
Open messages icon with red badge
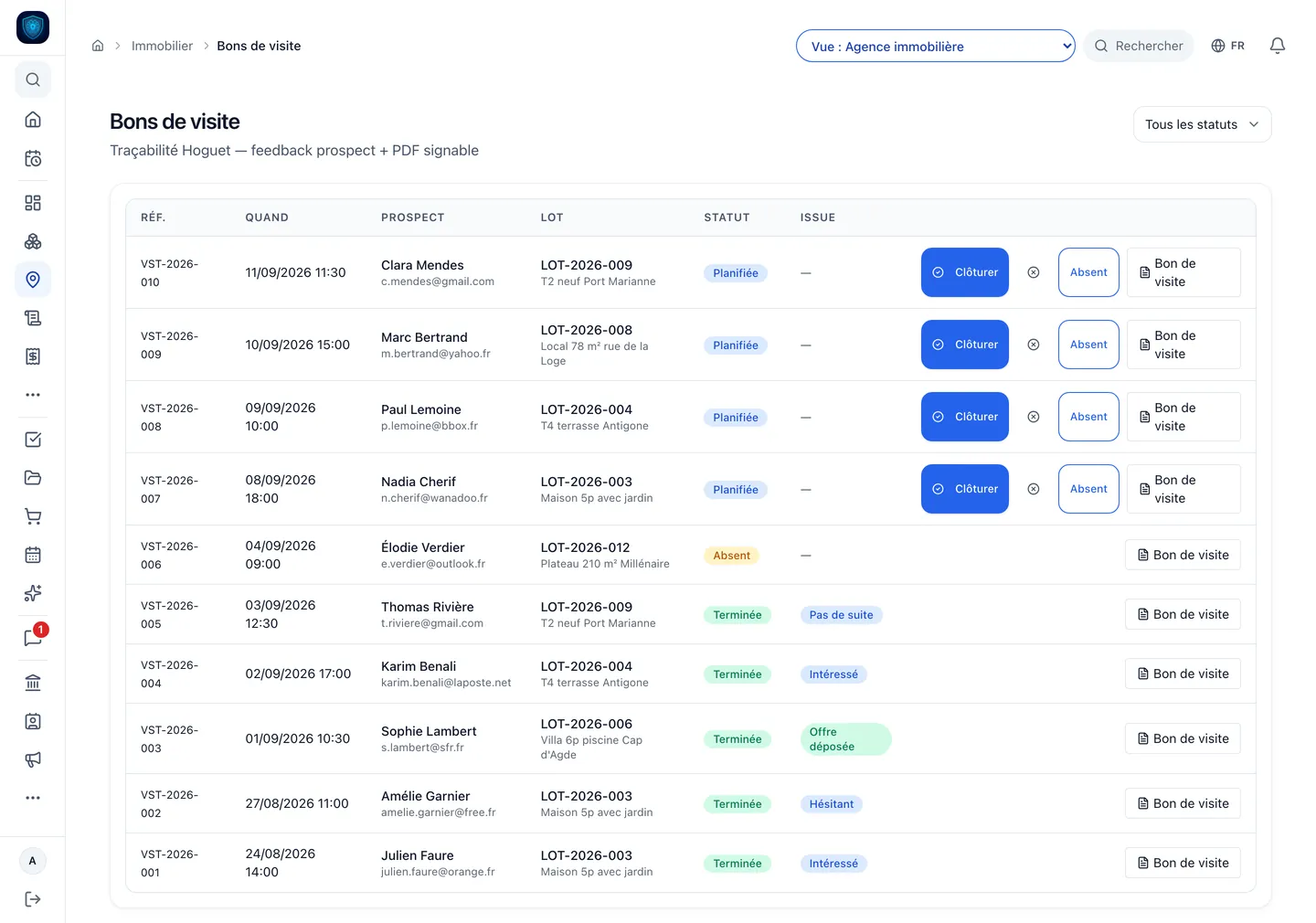33,638
